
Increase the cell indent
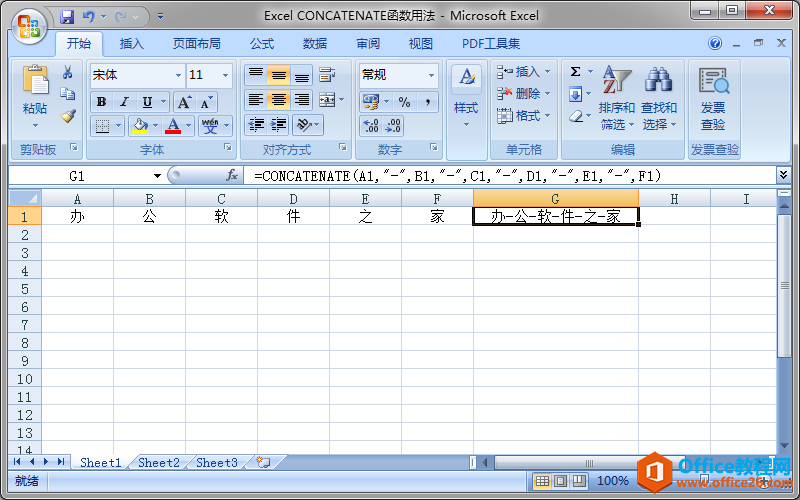(x=279, y=125)
